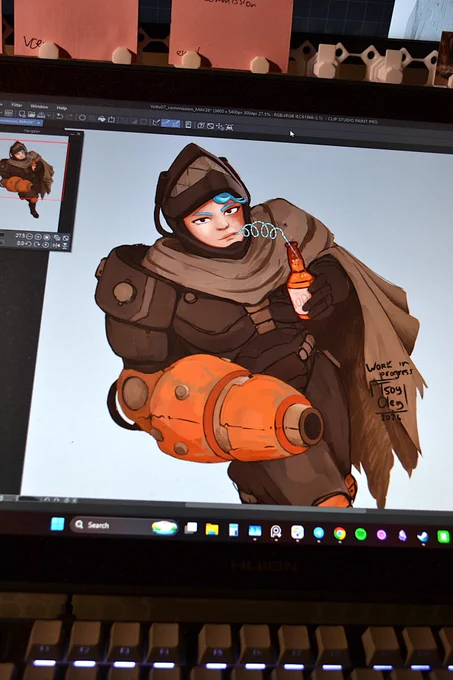453x680 pixels.
Task: Click the Navigator reset rotation button
Action: coord(46,245)
